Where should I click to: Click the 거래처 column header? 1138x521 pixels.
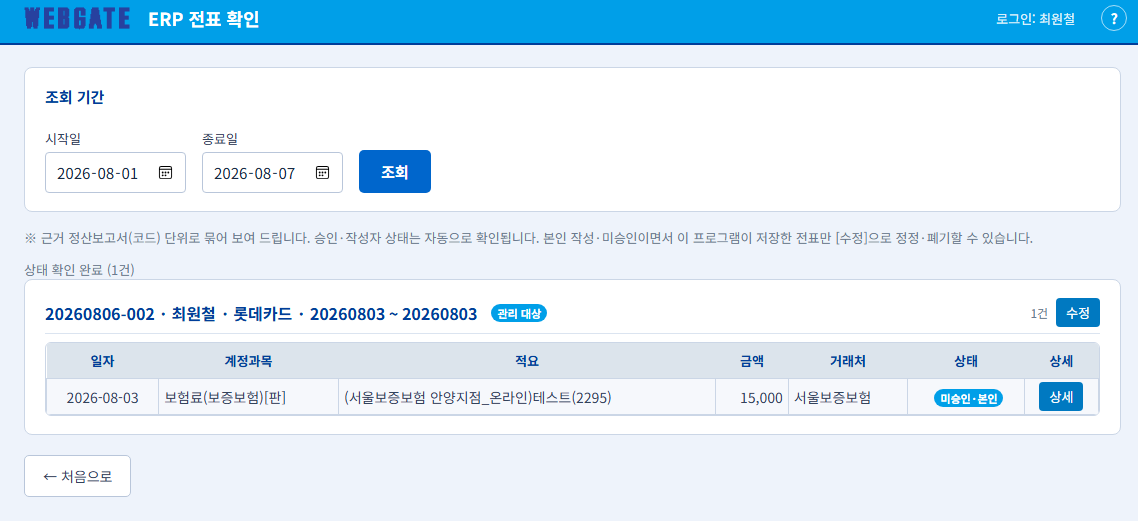(848, 361)
